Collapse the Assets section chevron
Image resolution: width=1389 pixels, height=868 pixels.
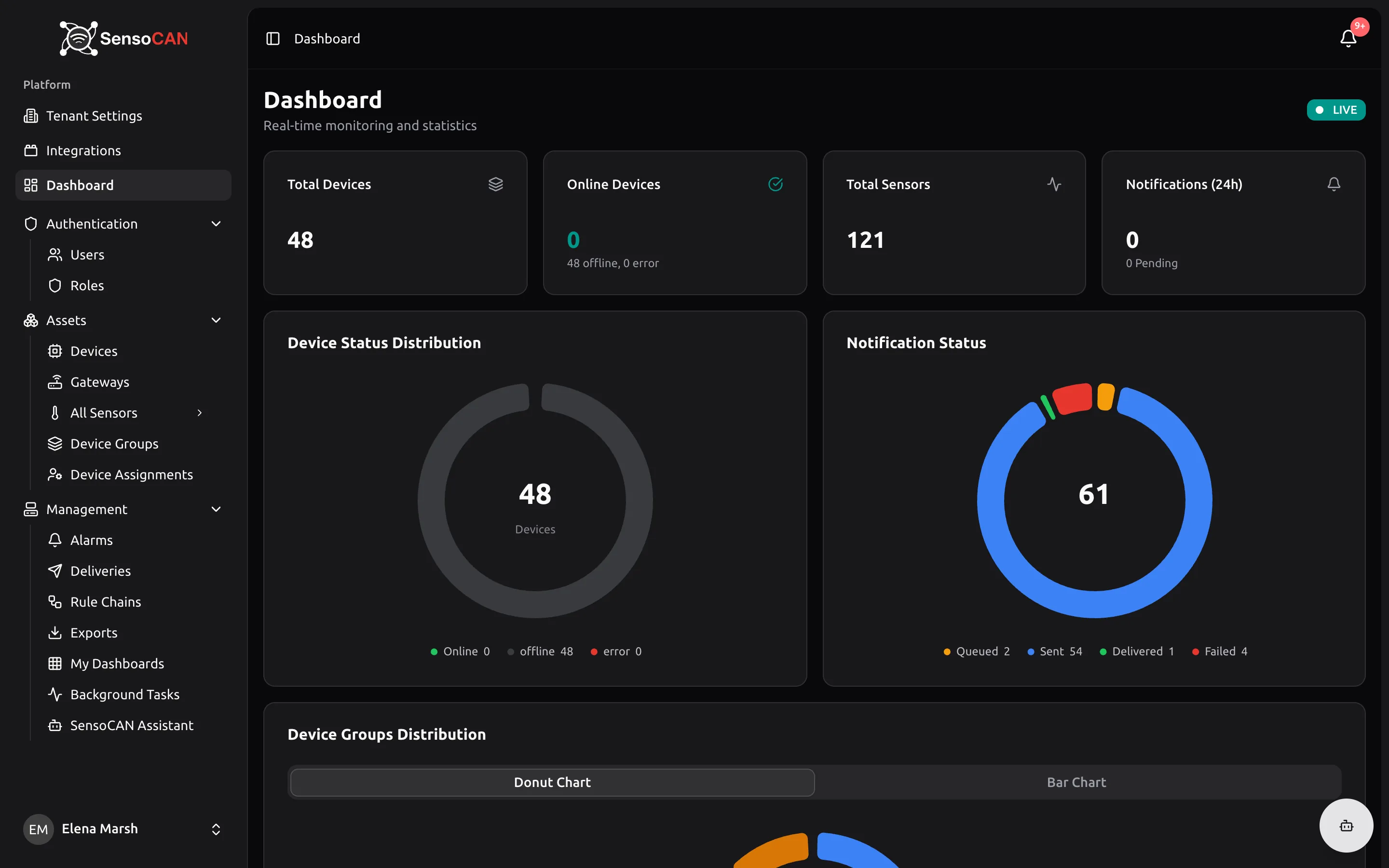point(216,320)
